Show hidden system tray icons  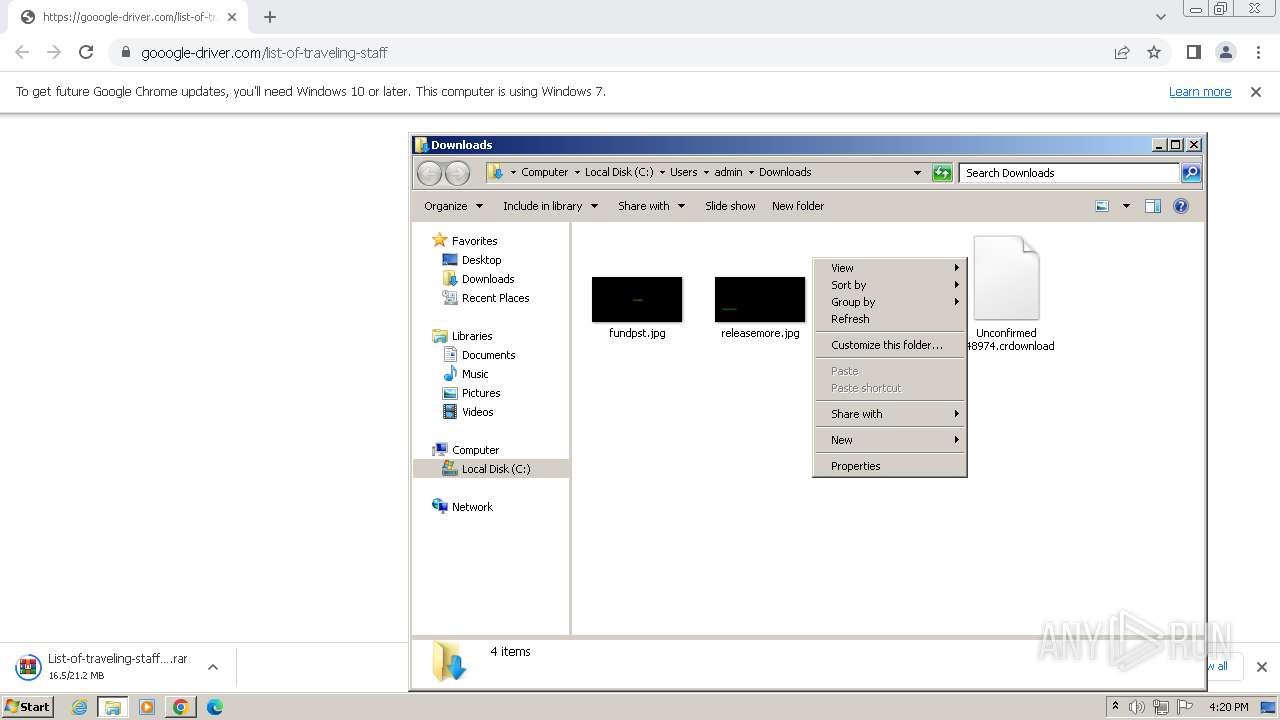coord(1115,707)
